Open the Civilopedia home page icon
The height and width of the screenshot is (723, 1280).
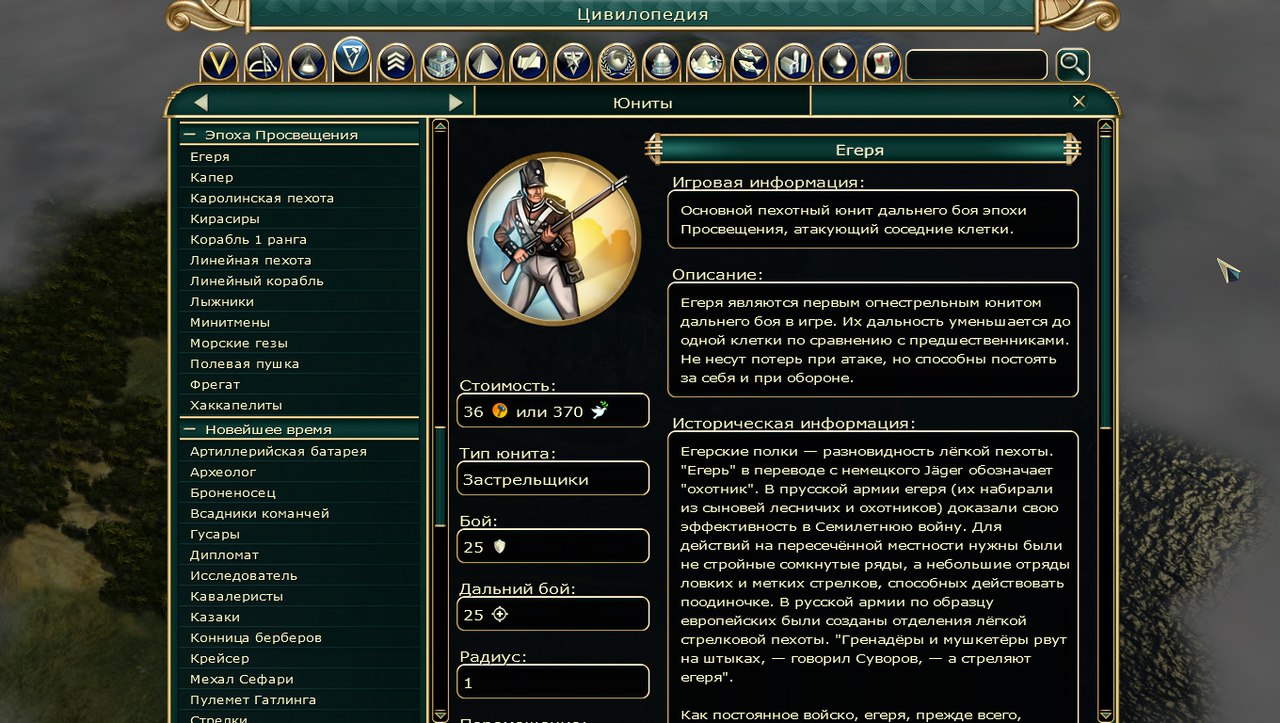219,63
